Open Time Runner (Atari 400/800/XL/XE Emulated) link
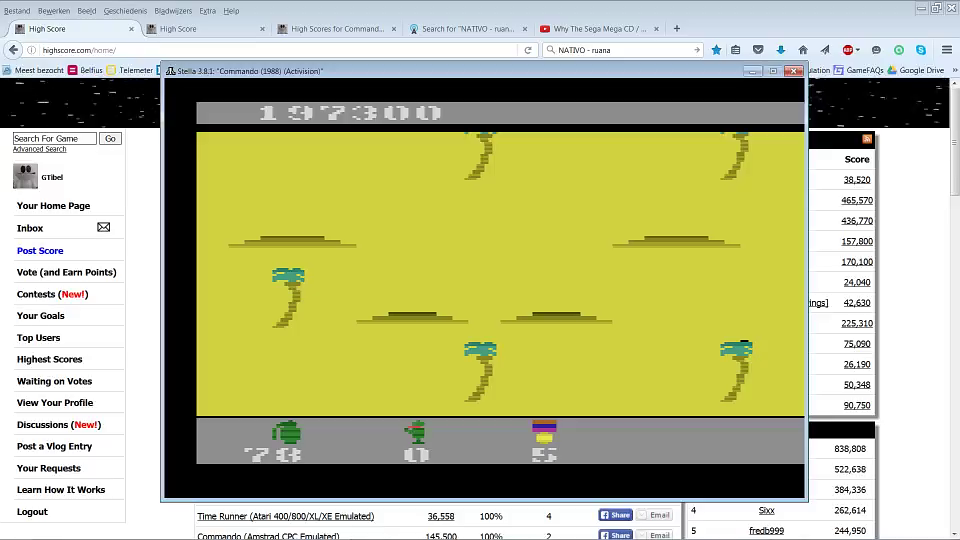 [285, 516]
